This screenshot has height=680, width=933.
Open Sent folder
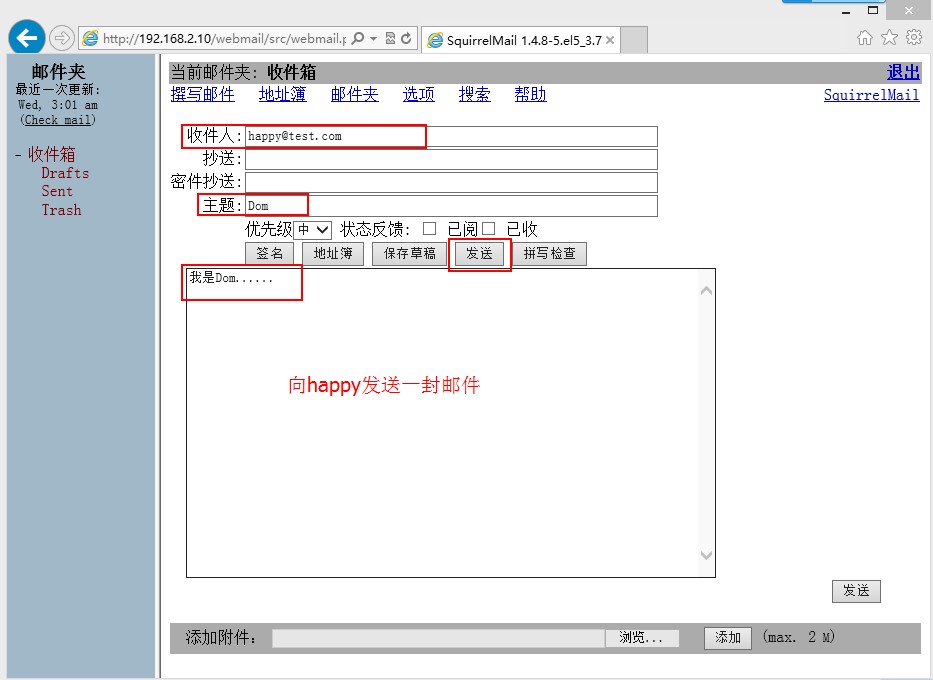pos(57,191)
